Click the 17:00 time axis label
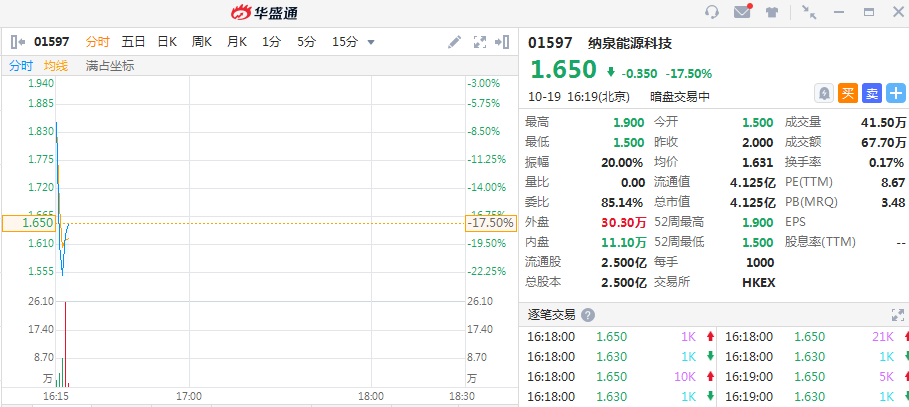The height and width of the screenshot is (407, 909). click(188, 397)
